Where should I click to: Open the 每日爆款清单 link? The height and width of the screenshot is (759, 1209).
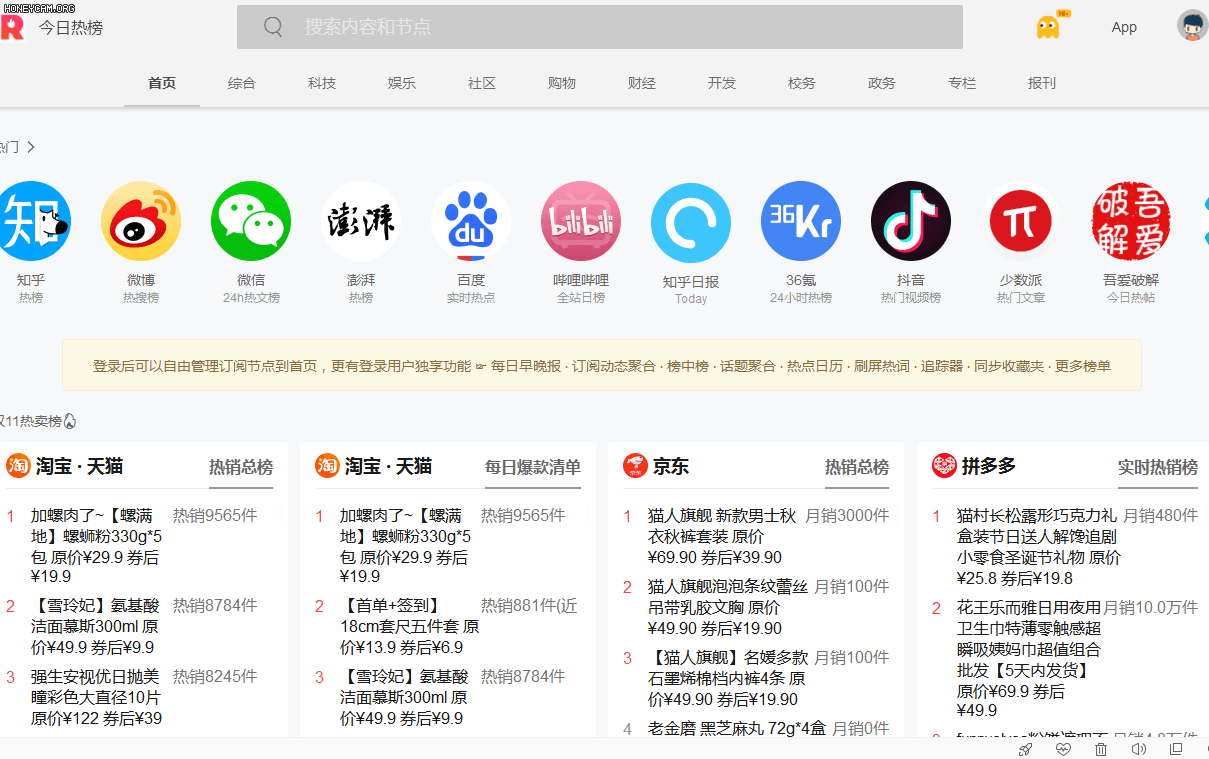tap(533, 467)
